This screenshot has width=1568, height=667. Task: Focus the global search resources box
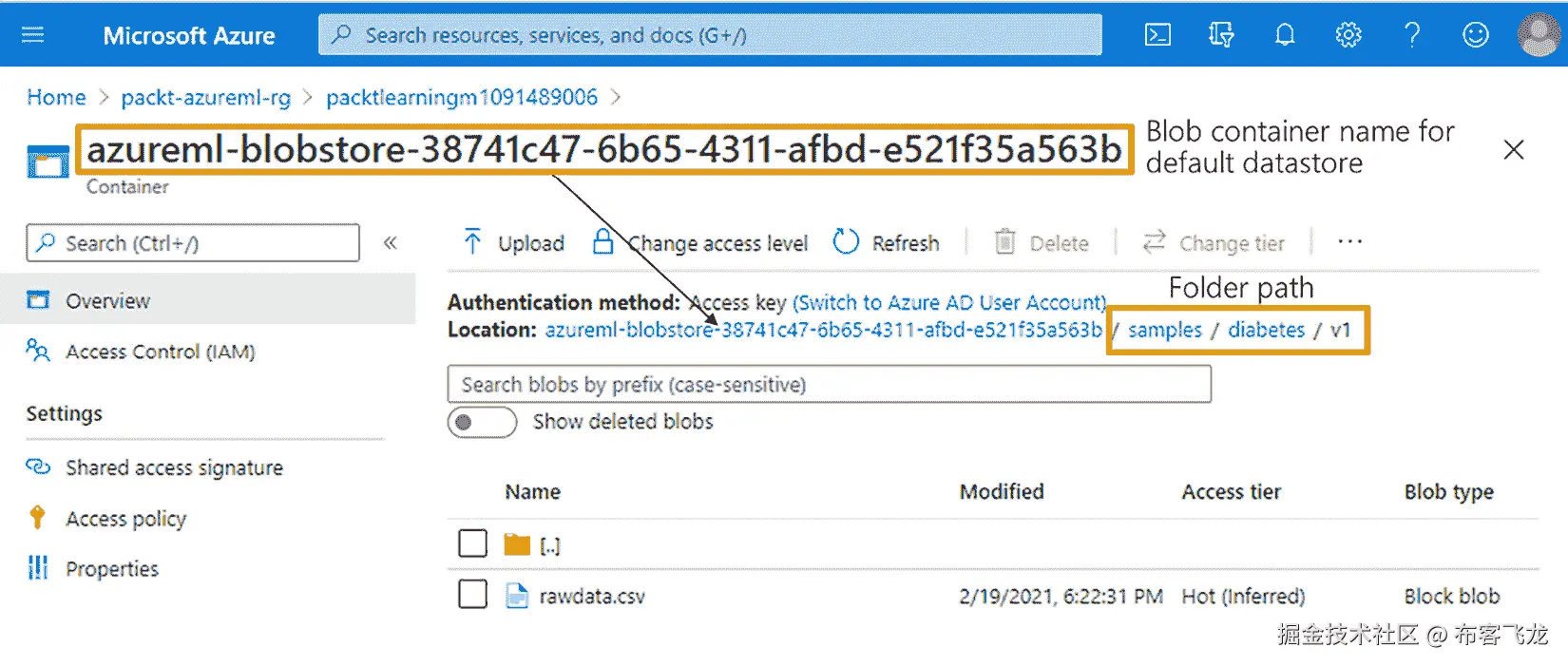tap(710, 35)
